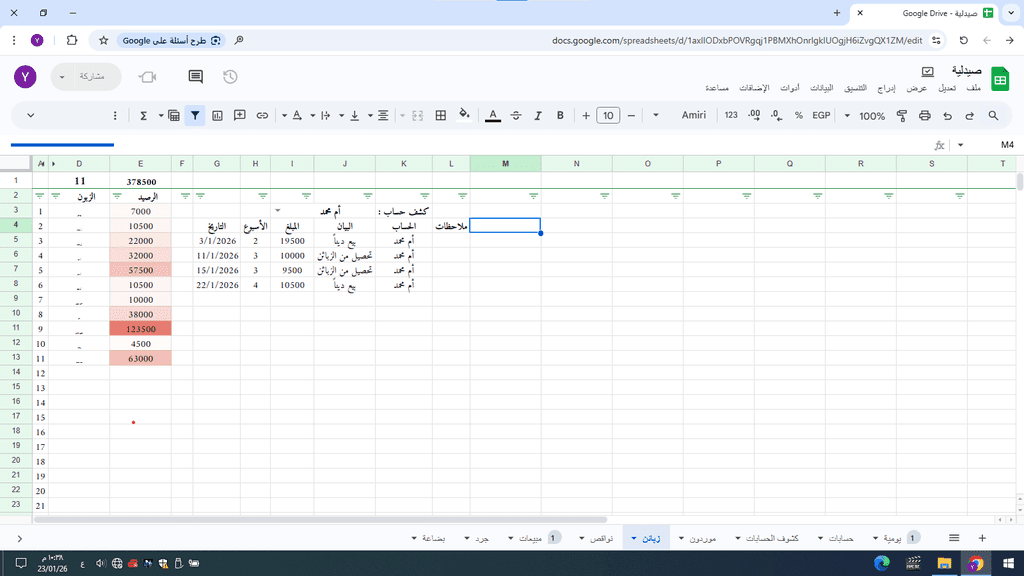Image resolution: width=1024 pixels, height=576 pixels.
Task: Open the borders tool
Action: coord(440,116)
